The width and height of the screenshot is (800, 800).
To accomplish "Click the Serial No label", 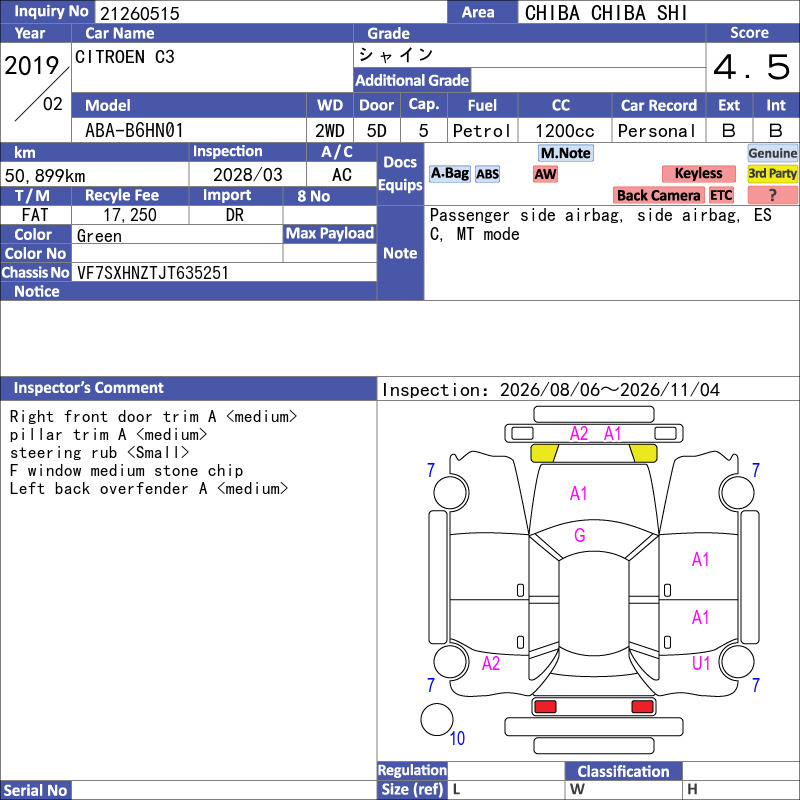I will point(35,790).
